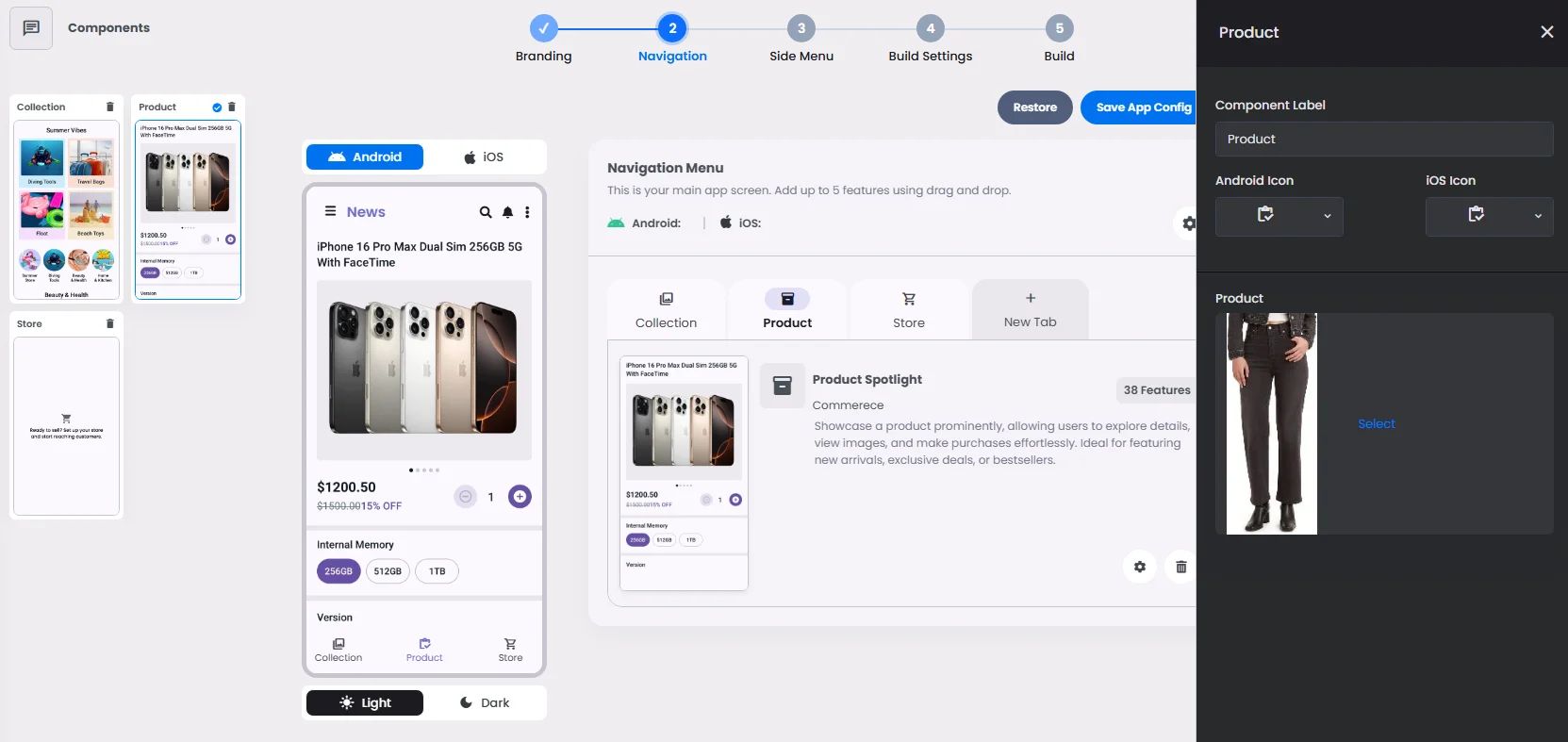Click the Restore button
The image size is (1568, 742).
(1035, 107)
